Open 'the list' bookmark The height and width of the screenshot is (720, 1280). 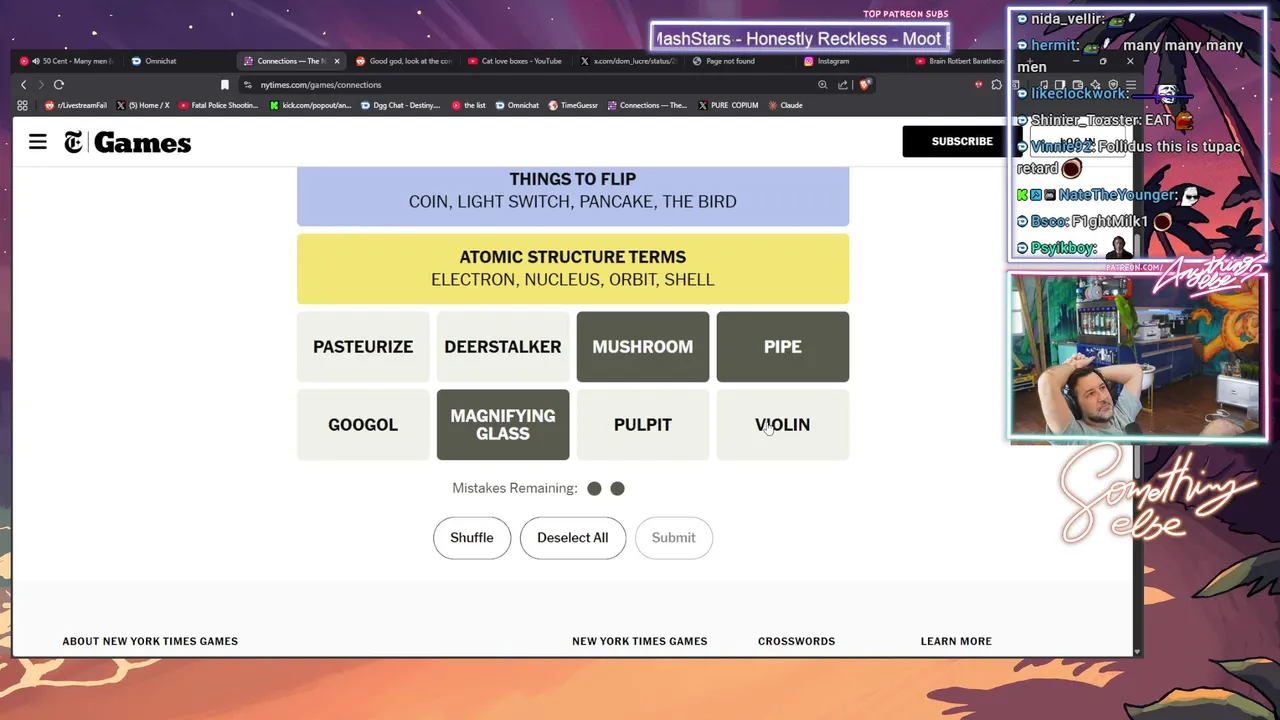pyautogui.click(x=469, y=105)
